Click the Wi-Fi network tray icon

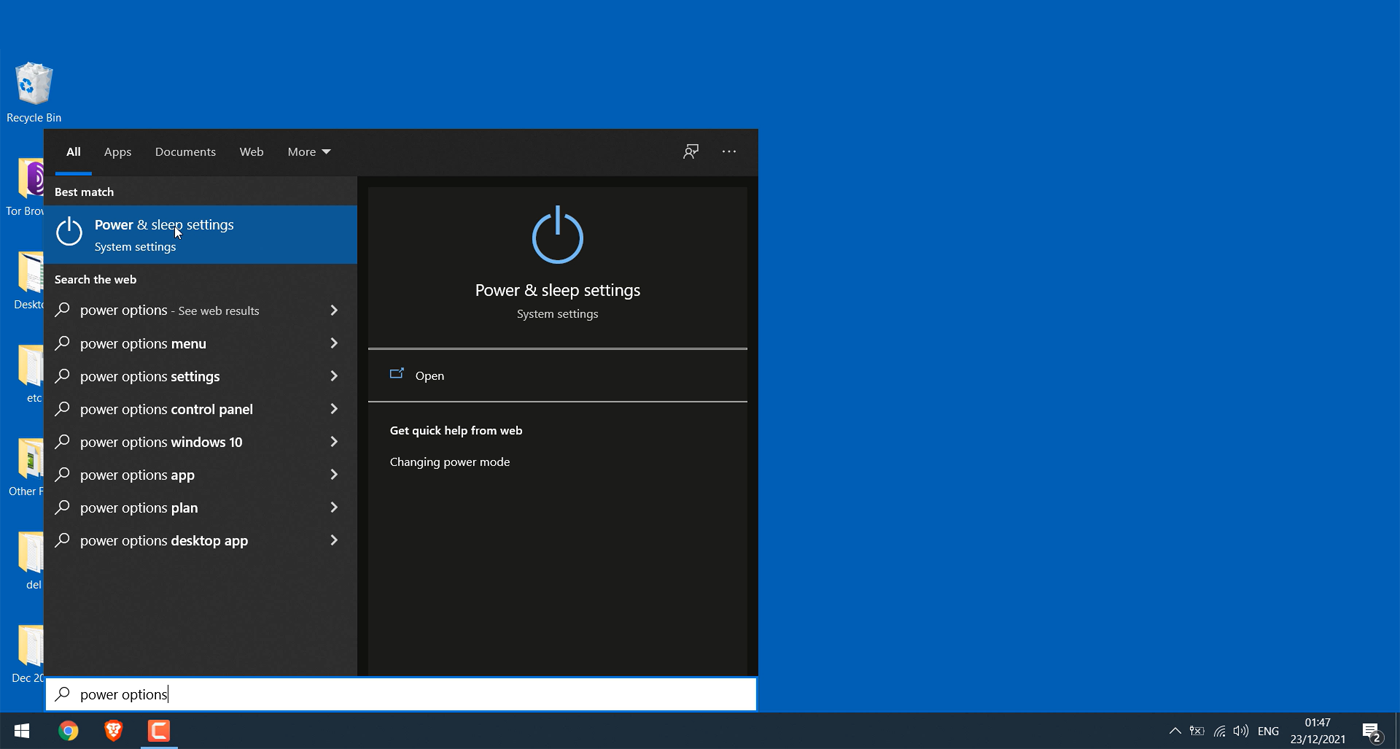1219,732
